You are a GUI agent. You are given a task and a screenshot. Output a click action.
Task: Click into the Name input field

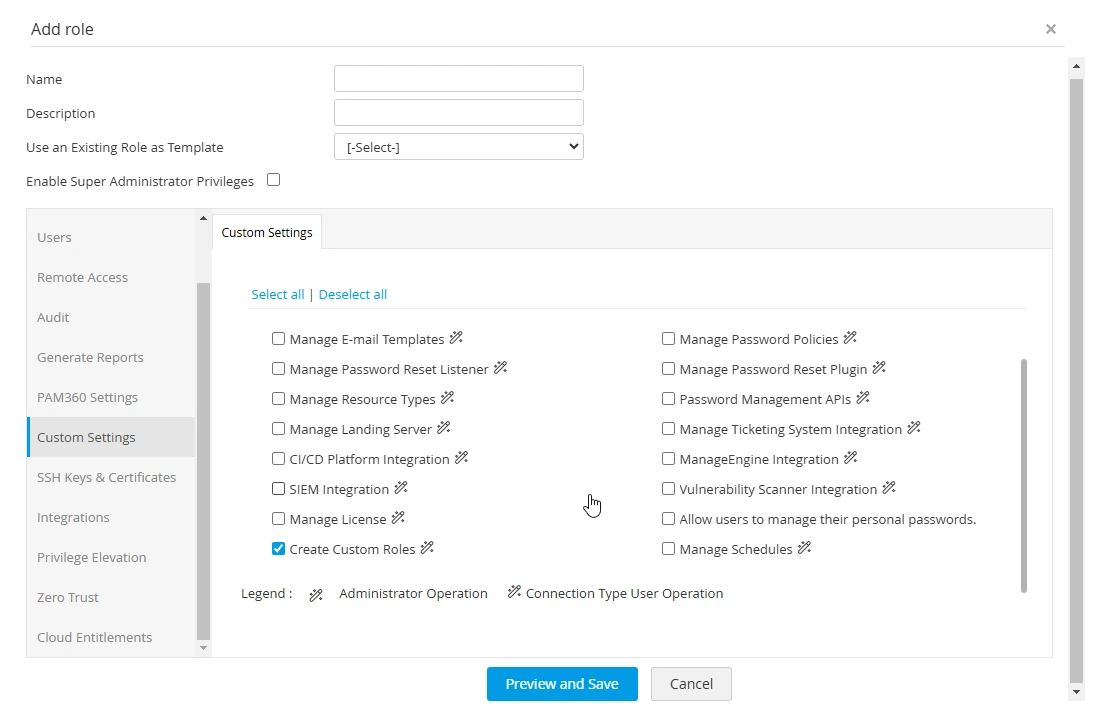[x=458, y=79]
